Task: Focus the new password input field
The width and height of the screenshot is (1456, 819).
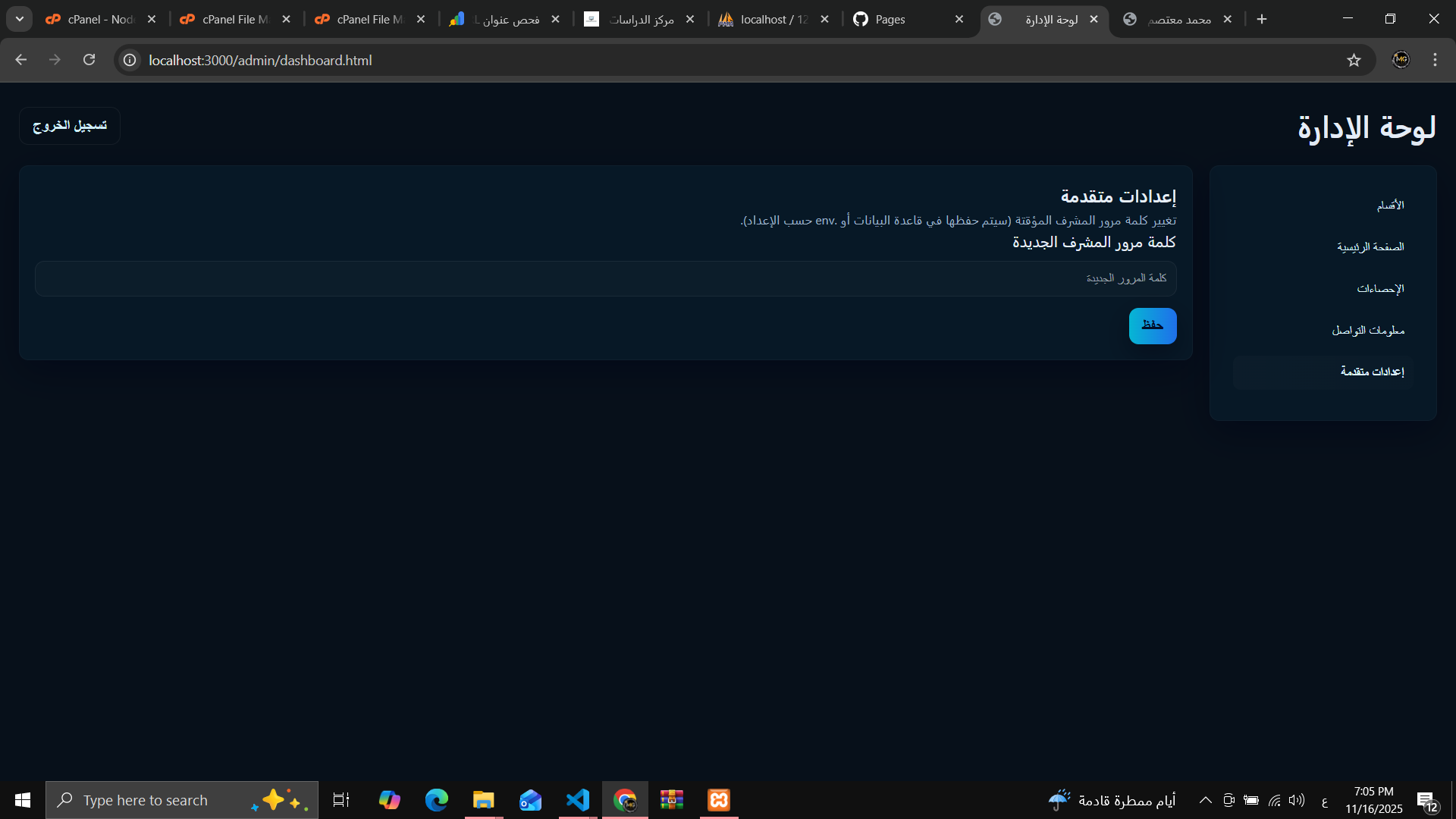Action: (605, 279)
